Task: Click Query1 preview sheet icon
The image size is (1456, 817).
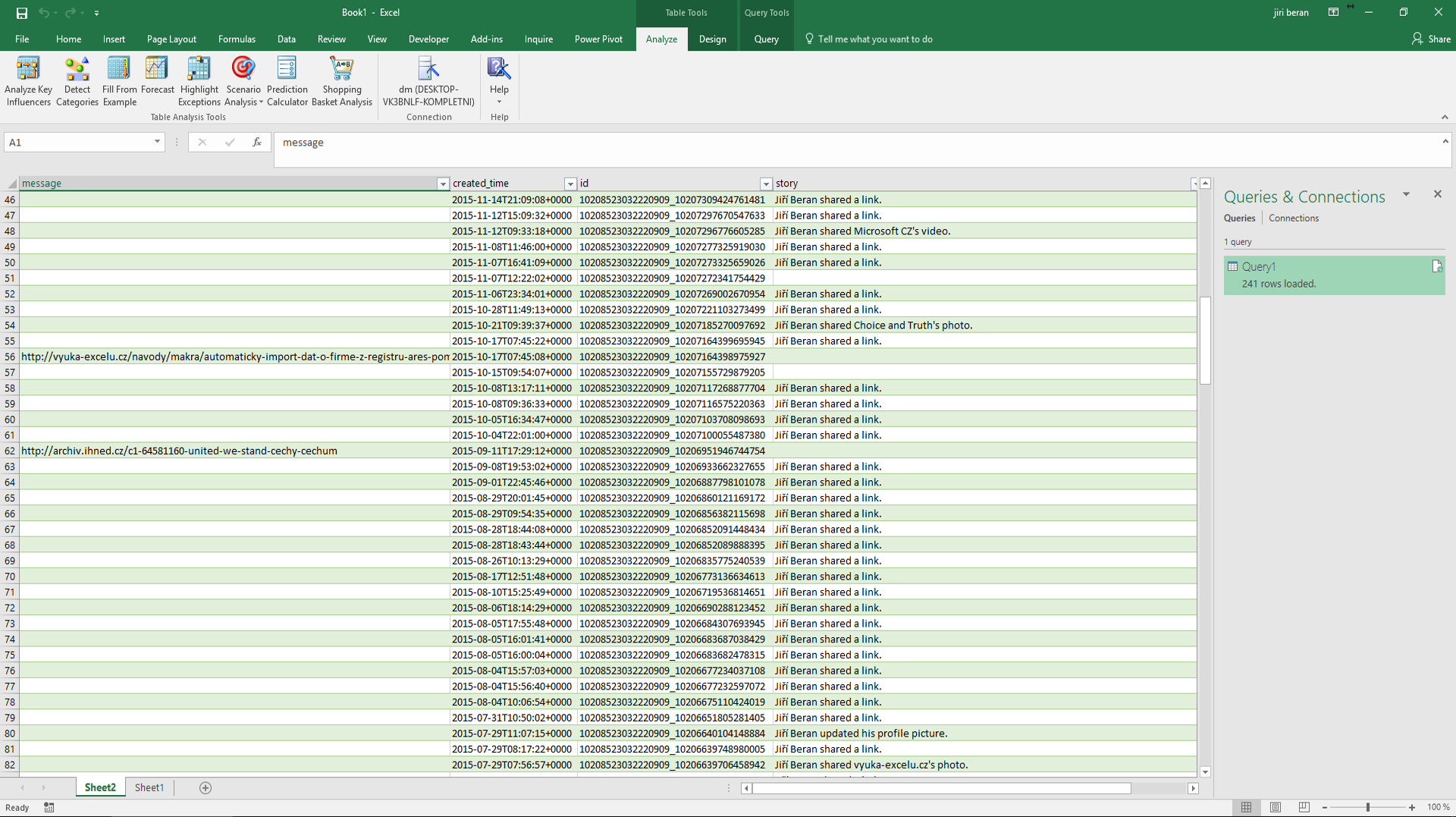Action: tap(1436, 266)
